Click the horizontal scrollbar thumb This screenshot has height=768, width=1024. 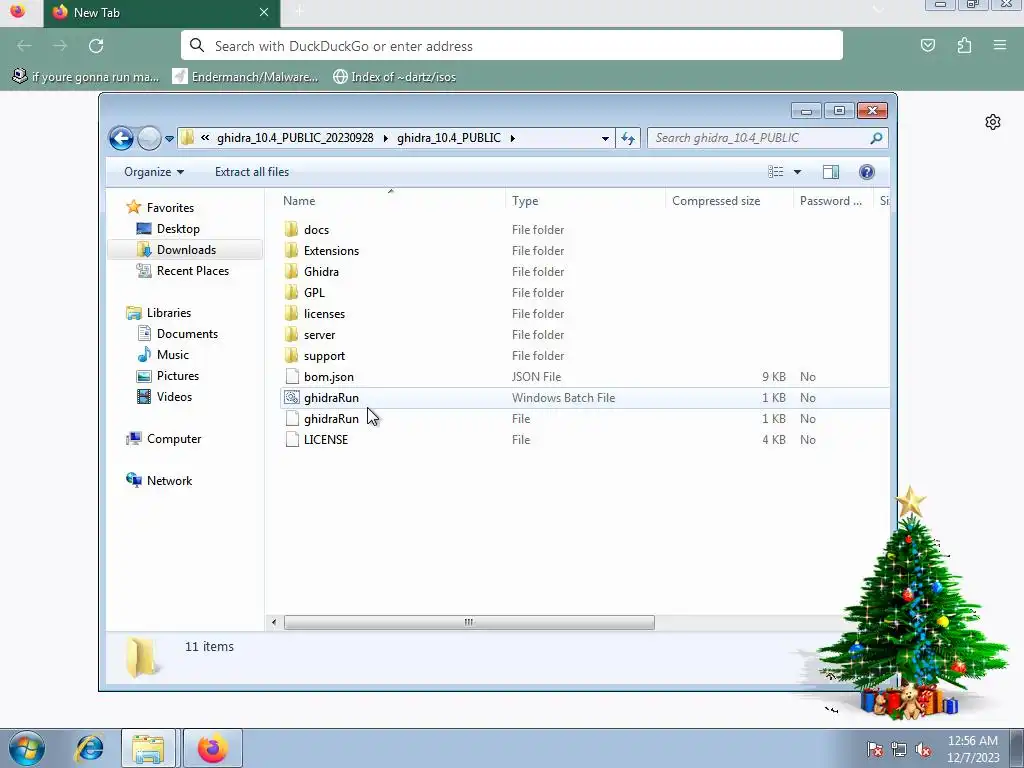pyautogui.click(x=469, y=622)
